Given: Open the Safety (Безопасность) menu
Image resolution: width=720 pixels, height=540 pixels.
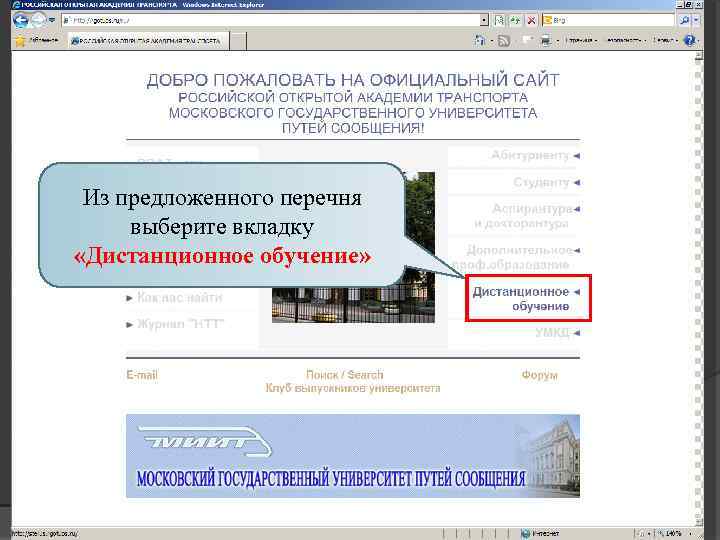Looking at the screenshot, I should (626, 41).
